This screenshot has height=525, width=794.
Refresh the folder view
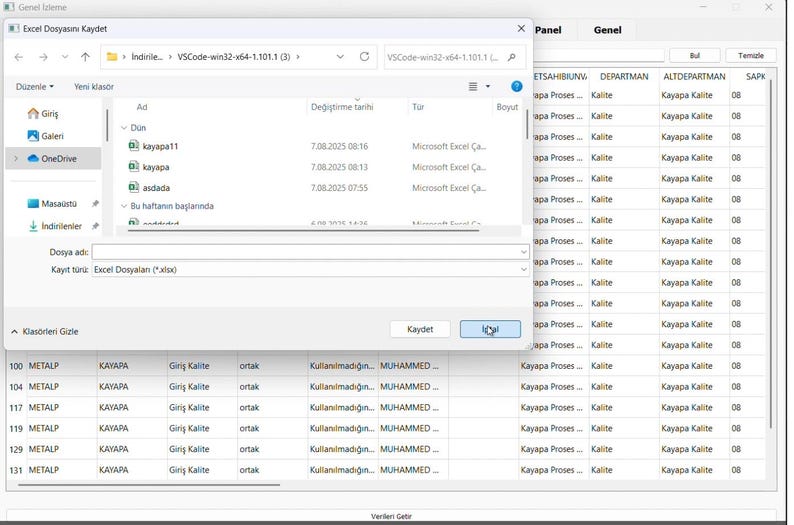click(364, 57)
